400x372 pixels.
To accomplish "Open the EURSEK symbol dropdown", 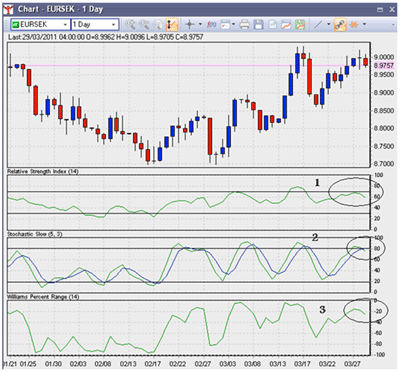I will point(65,25).
